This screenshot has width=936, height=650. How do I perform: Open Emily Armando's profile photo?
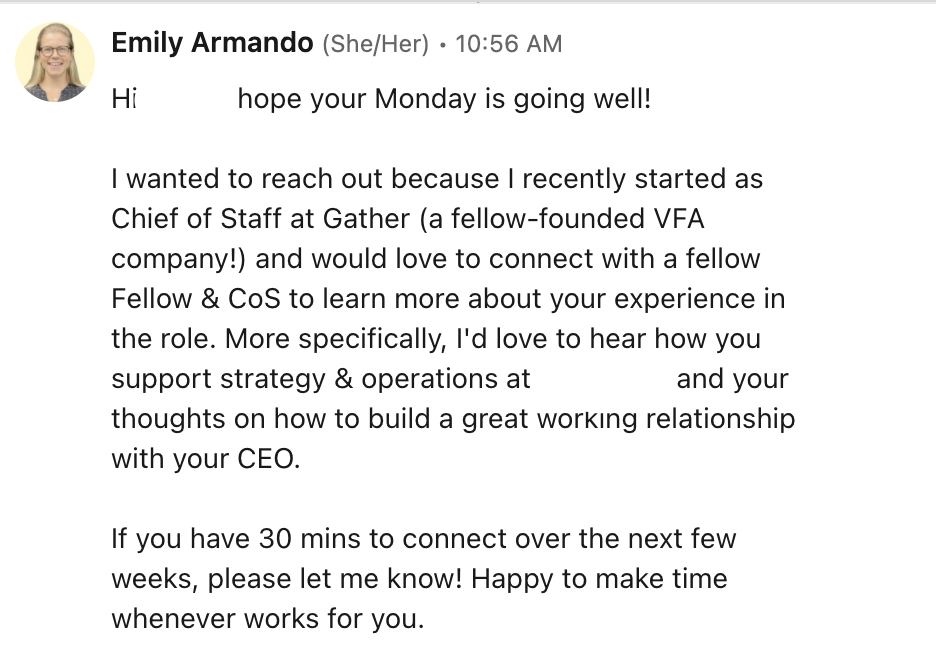click(x=55, y=62)
